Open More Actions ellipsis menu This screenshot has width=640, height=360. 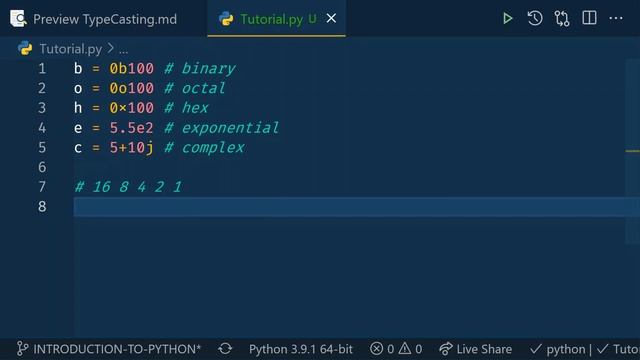(616, 18)
